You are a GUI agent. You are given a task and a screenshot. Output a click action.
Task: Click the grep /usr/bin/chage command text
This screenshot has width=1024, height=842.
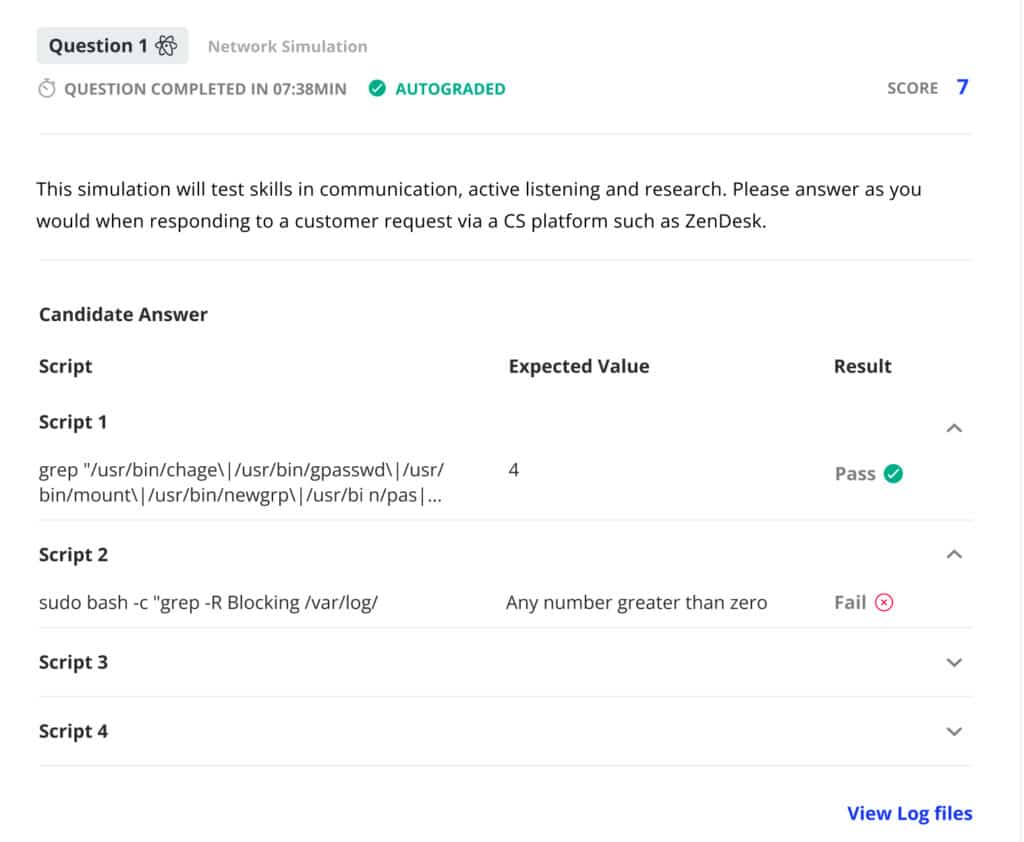click(241, 482)
